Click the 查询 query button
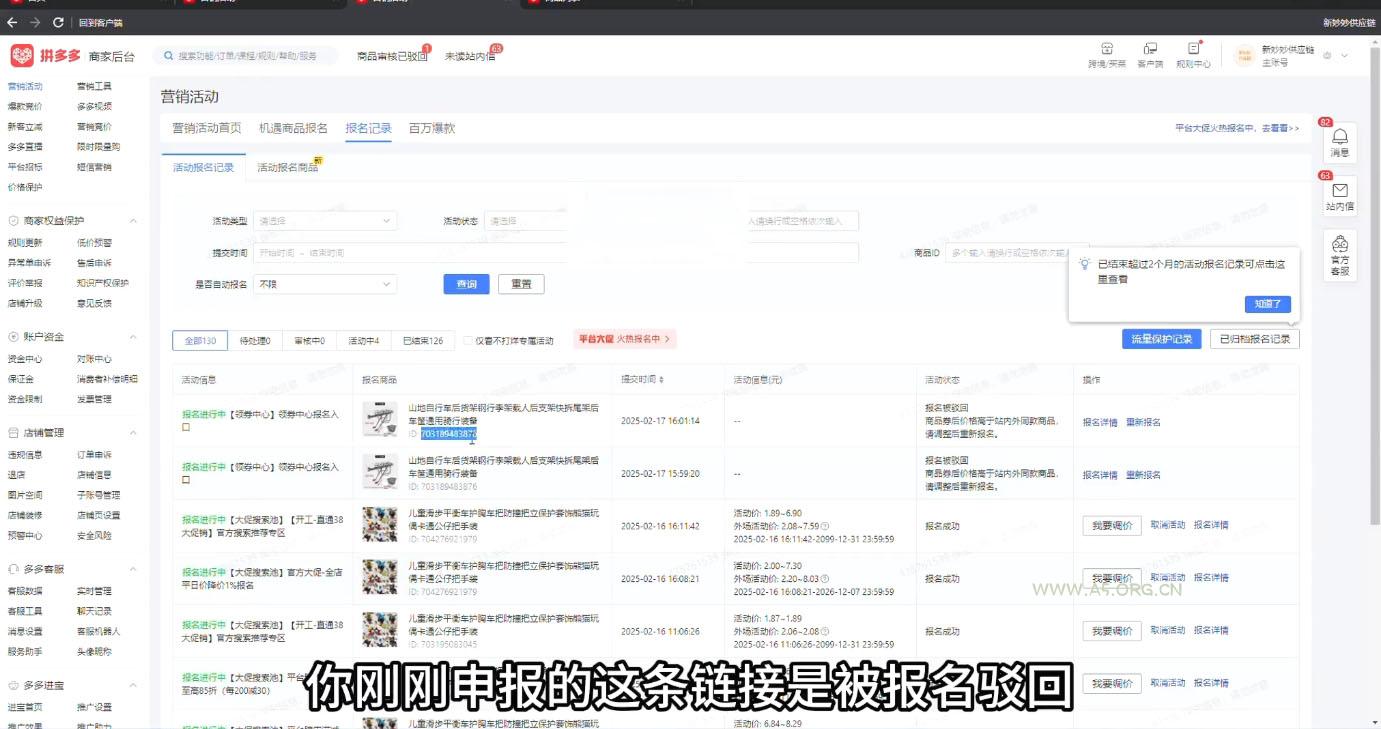 coord(466,283)
